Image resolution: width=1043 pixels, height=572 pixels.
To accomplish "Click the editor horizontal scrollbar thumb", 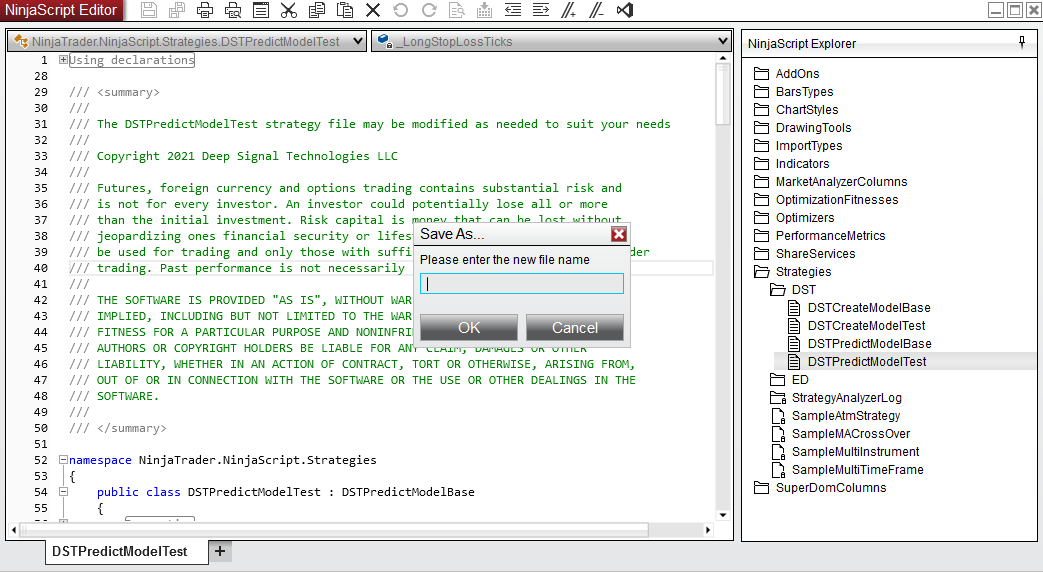I will point(334,530).
